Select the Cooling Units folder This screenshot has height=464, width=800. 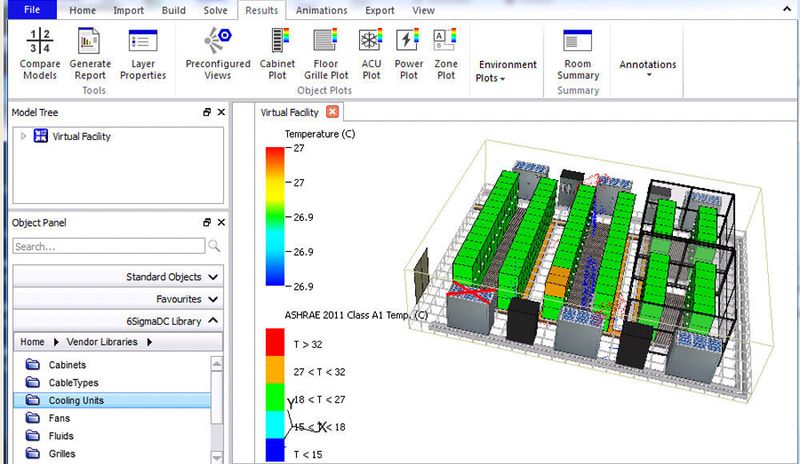click(112, 400)
